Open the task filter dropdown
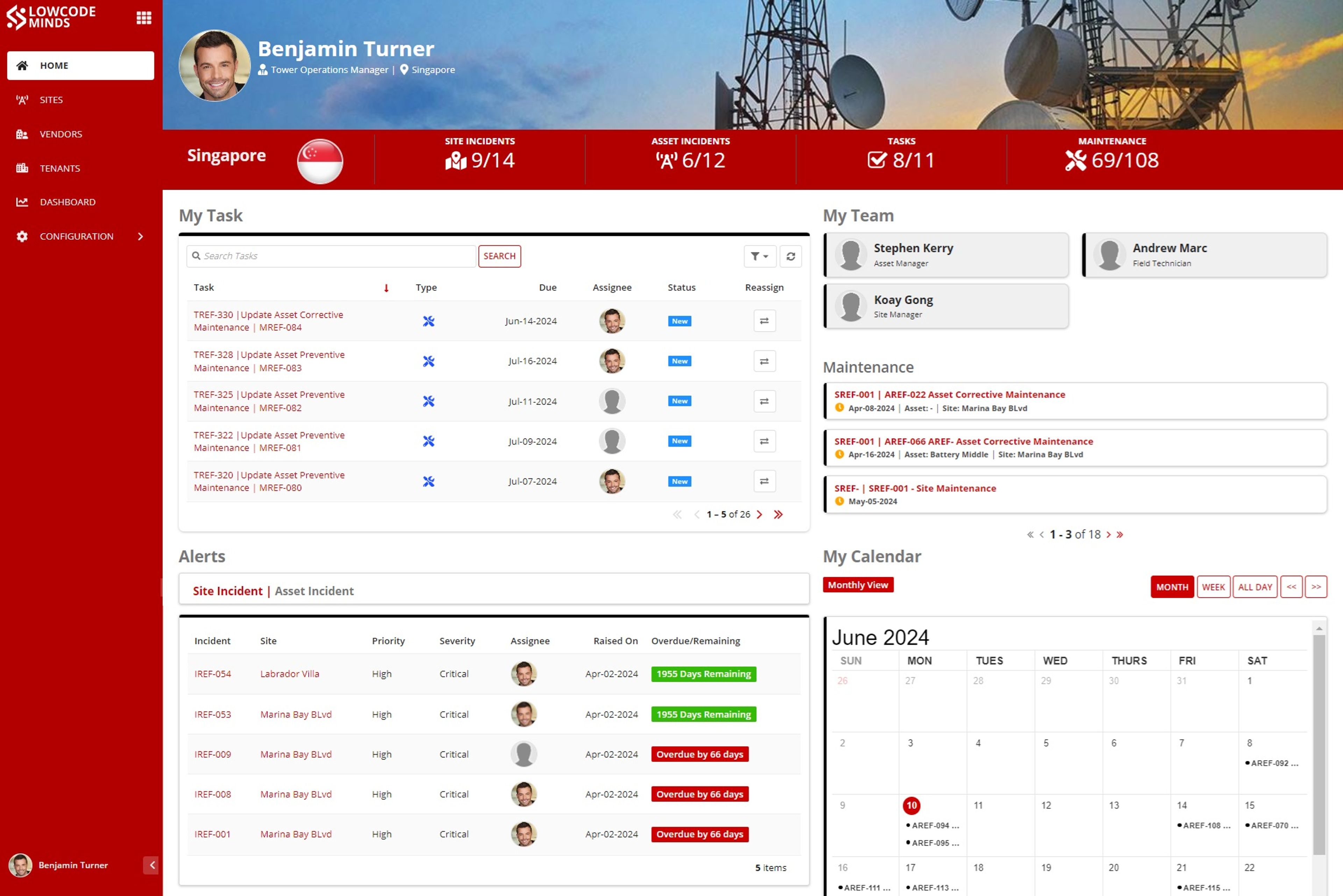 pos(759,257)
